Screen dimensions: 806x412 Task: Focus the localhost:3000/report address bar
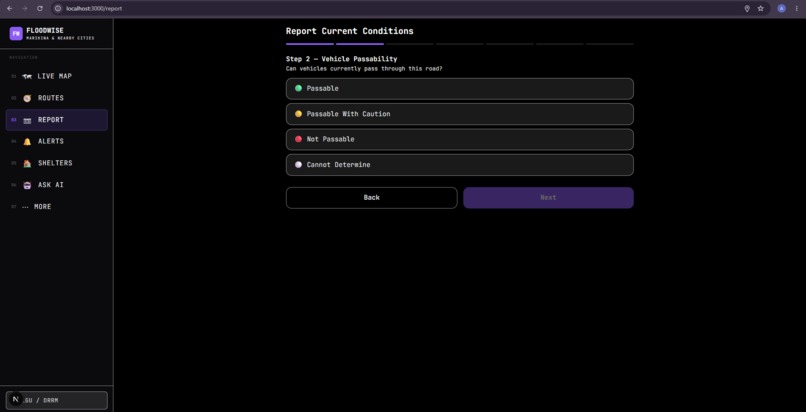[401, 8]
